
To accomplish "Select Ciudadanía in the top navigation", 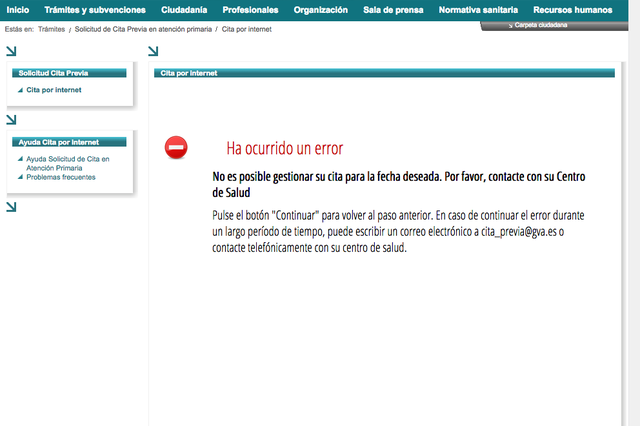I will point(184,10).
